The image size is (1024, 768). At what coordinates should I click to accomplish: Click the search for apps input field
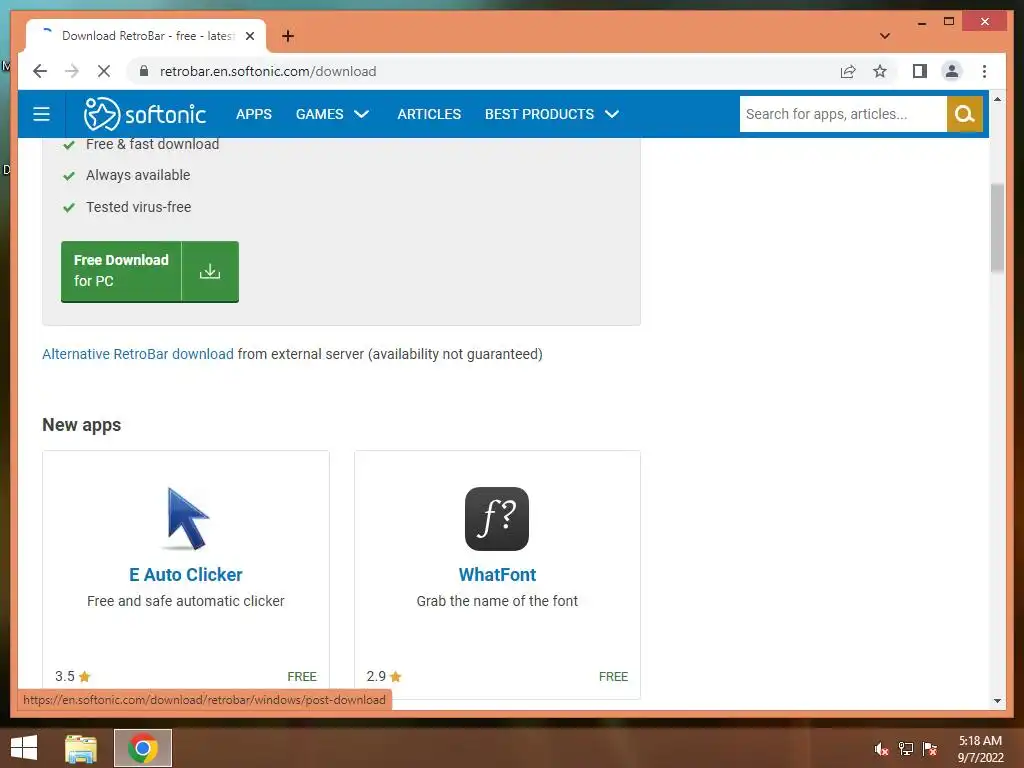tap(842, 114)
